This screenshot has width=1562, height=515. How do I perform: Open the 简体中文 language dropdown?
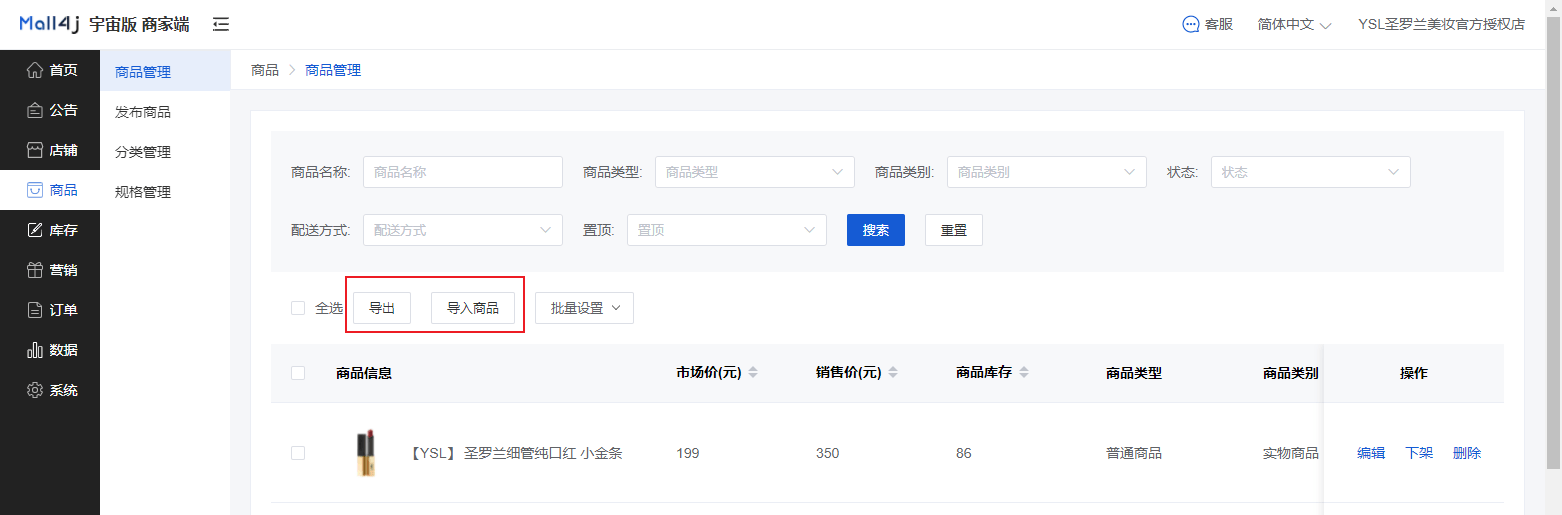(x=1294, y=24)
